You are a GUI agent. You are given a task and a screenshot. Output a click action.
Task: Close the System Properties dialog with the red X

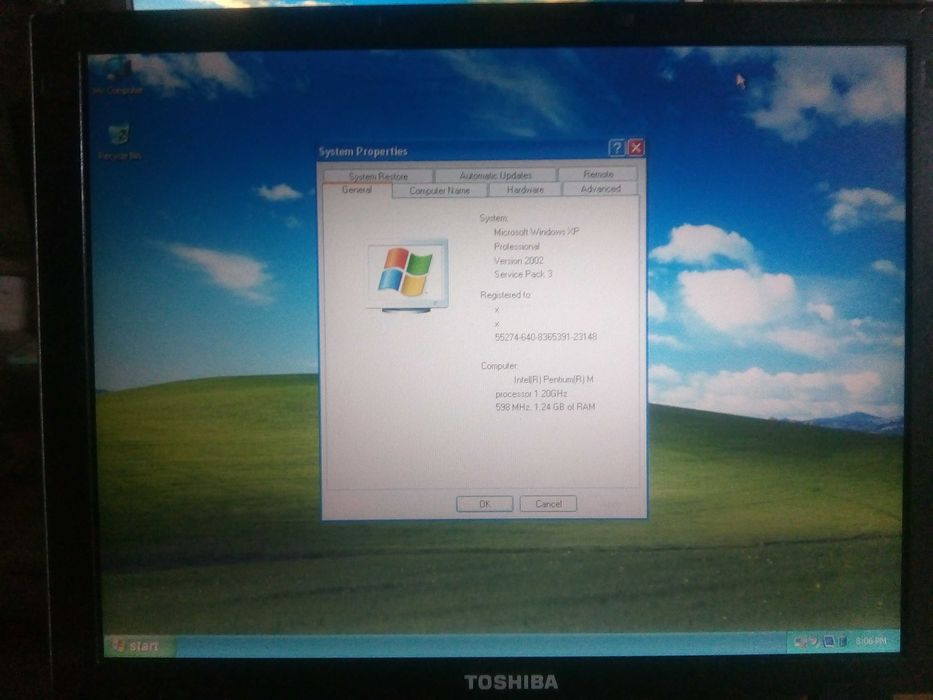tap(636, 148)
